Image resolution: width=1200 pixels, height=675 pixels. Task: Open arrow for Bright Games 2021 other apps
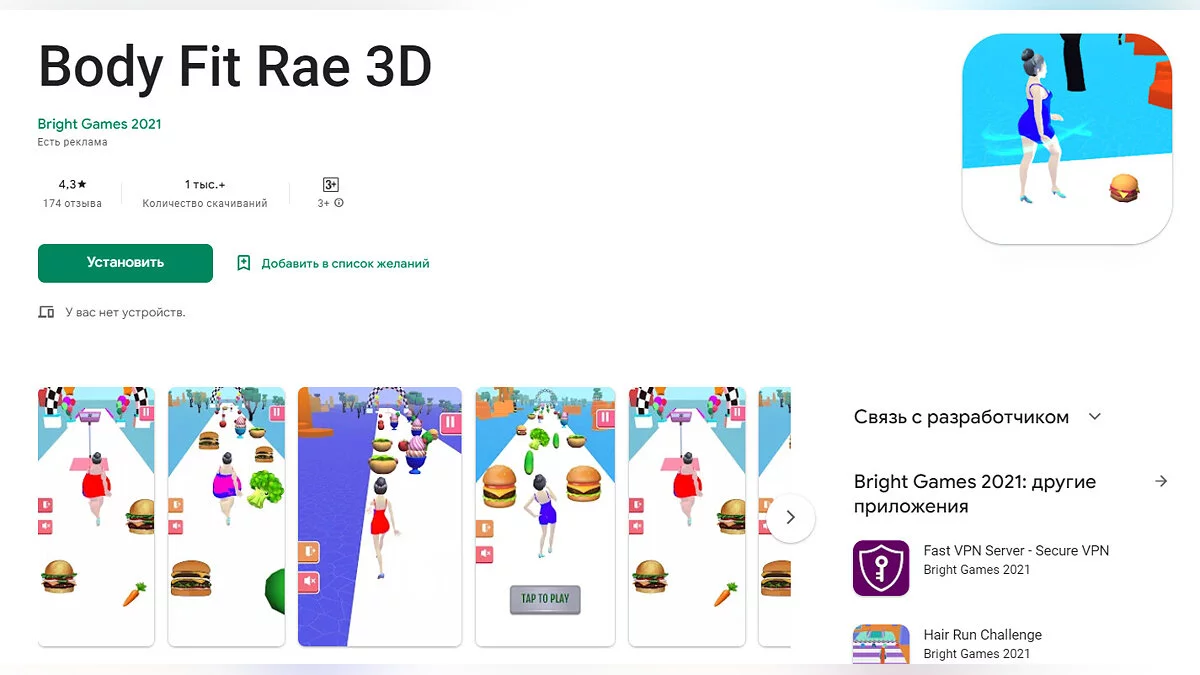pos(1161,481)
